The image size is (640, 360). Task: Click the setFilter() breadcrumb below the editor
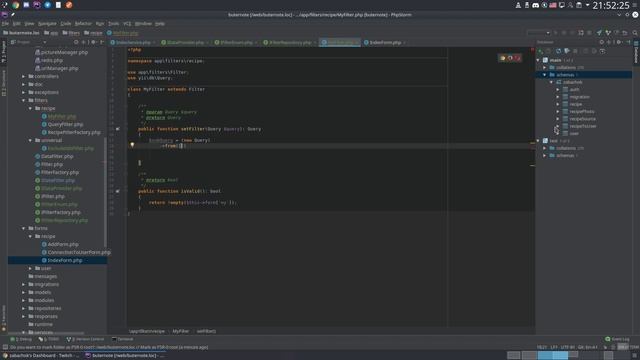[206, 331]
